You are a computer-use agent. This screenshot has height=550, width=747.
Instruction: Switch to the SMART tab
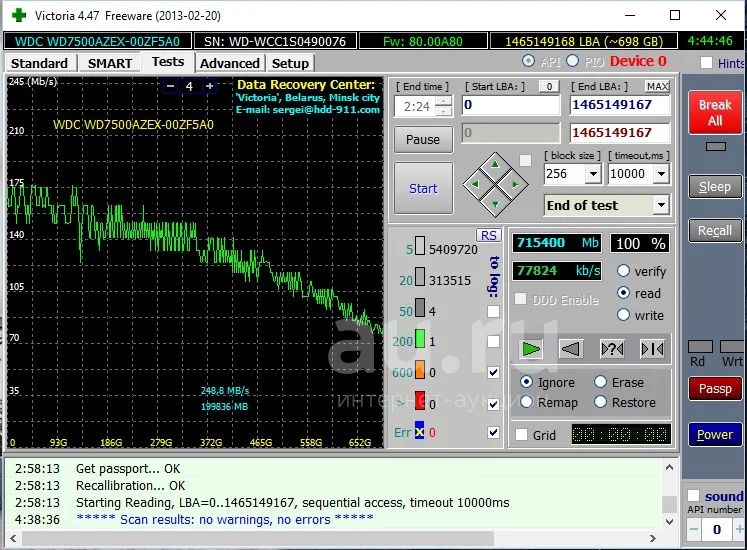[x=109, y=63]
